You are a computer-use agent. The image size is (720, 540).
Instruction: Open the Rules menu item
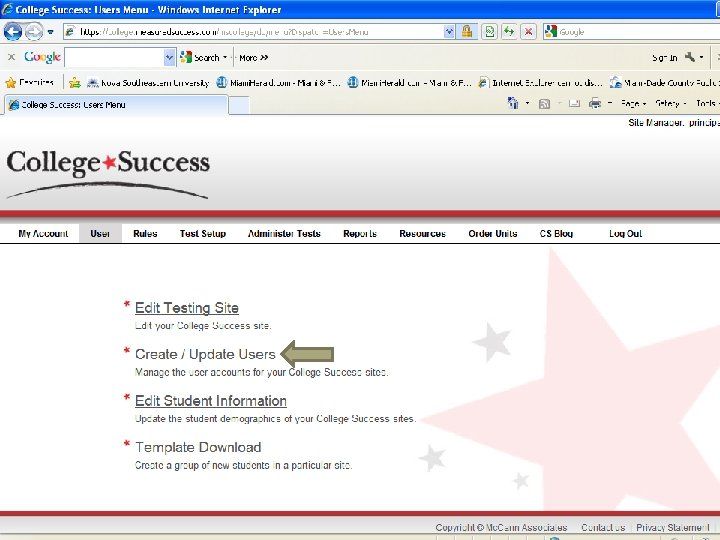coord(145,233)
